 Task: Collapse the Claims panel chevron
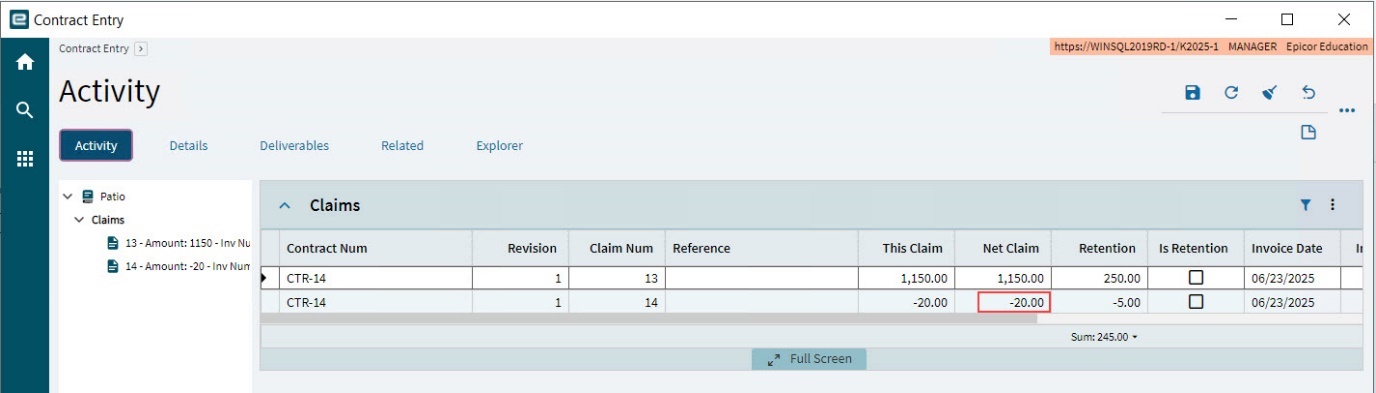click(285, 205)
